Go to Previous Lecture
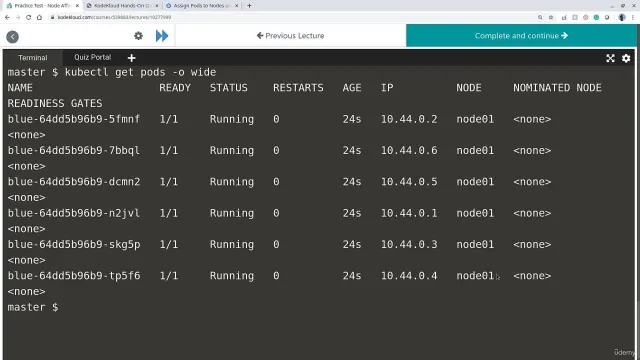 coord(291,36)
